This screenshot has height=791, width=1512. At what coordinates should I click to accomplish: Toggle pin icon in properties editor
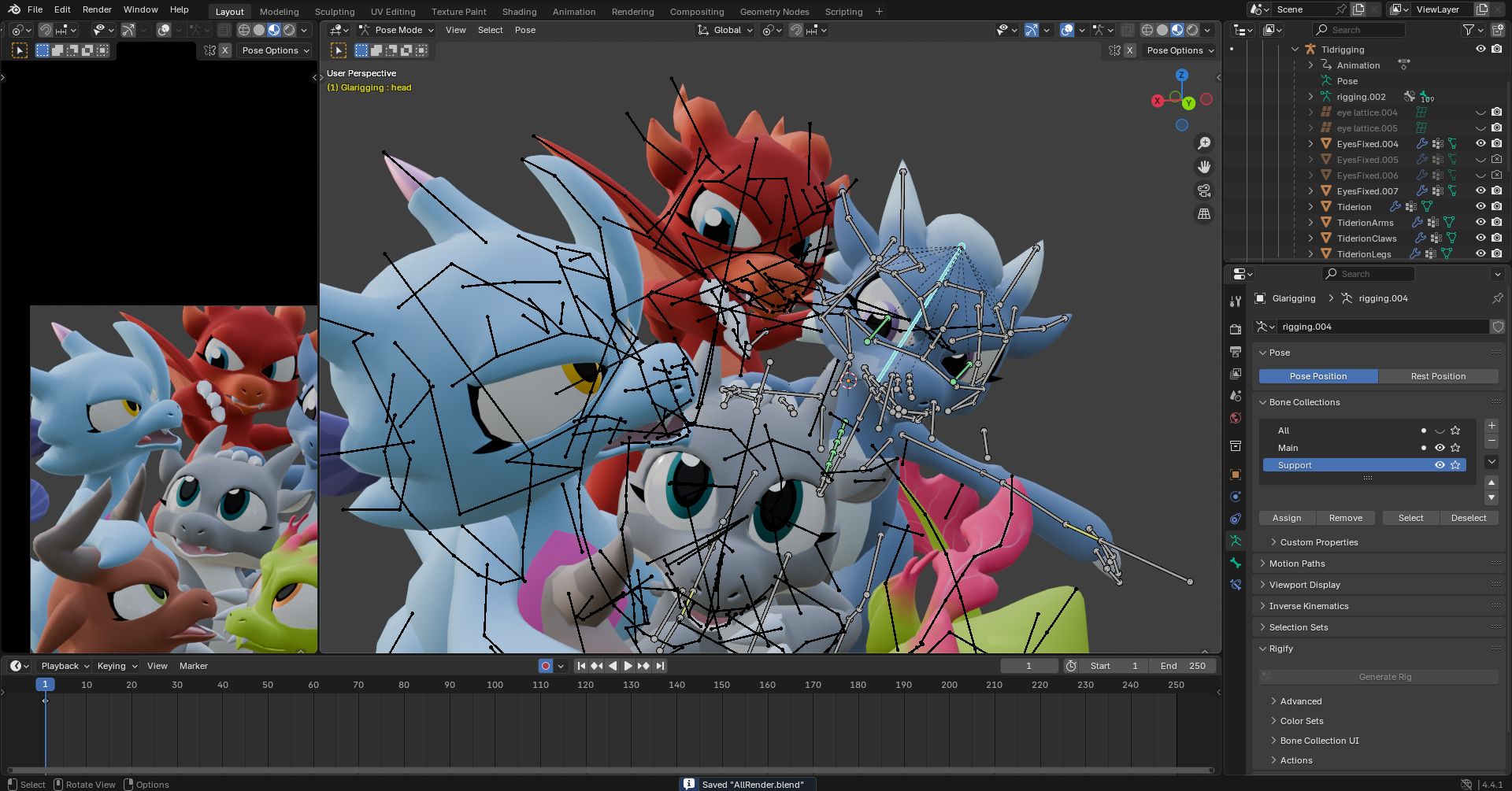[x=1497, y=298]
